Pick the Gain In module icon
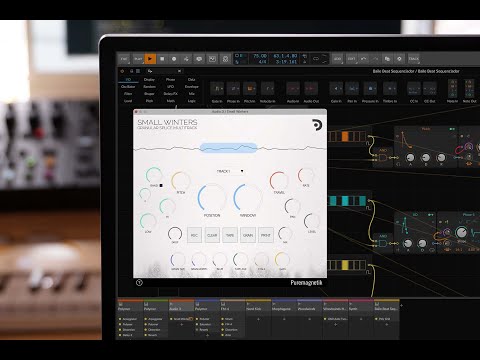 click(336, 89)
